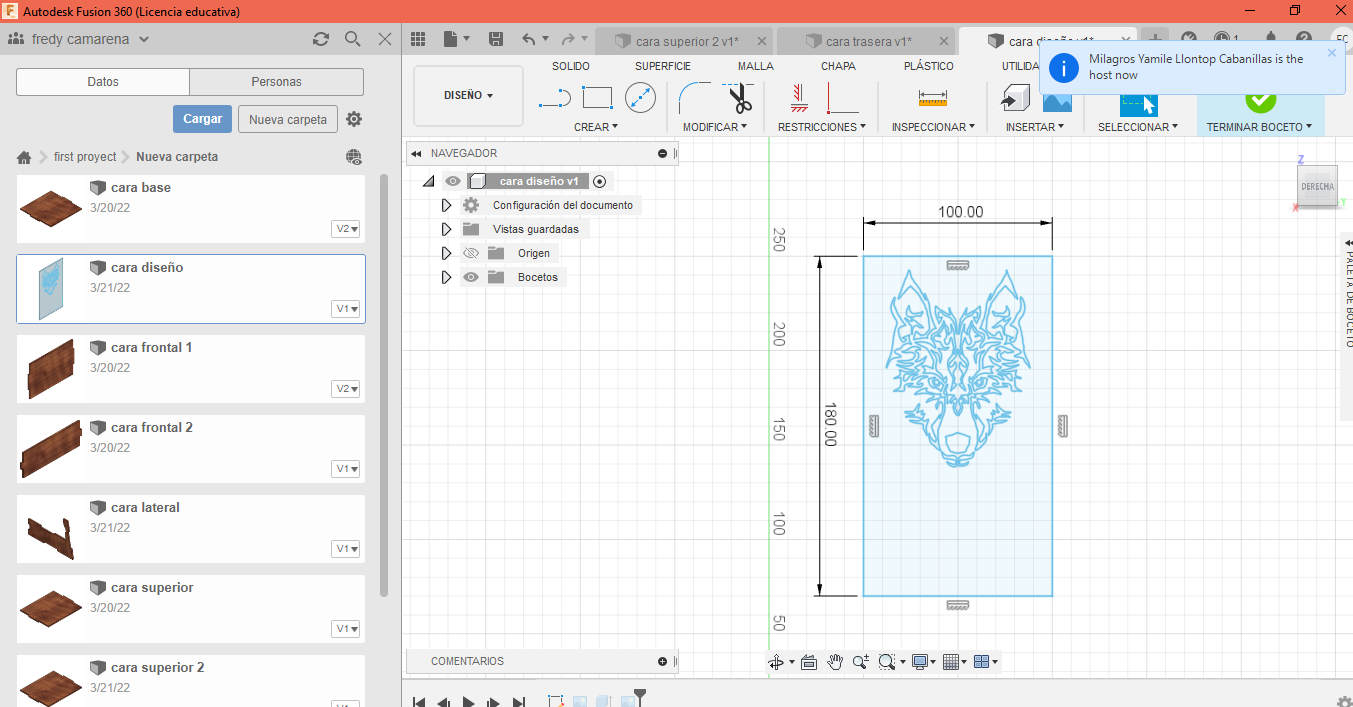Open the INSERTAR dropdown menu
This screenshot has height=707, width=1353.
[x=1035, y=127]
